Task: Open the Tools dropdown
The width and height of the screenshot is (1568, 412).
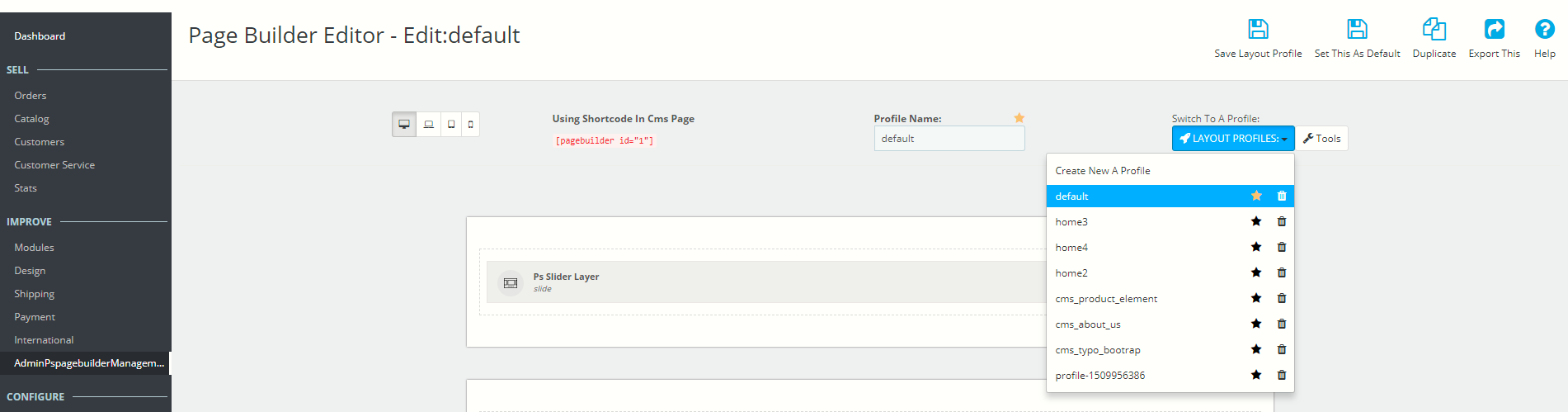Action: point(1321,139)
